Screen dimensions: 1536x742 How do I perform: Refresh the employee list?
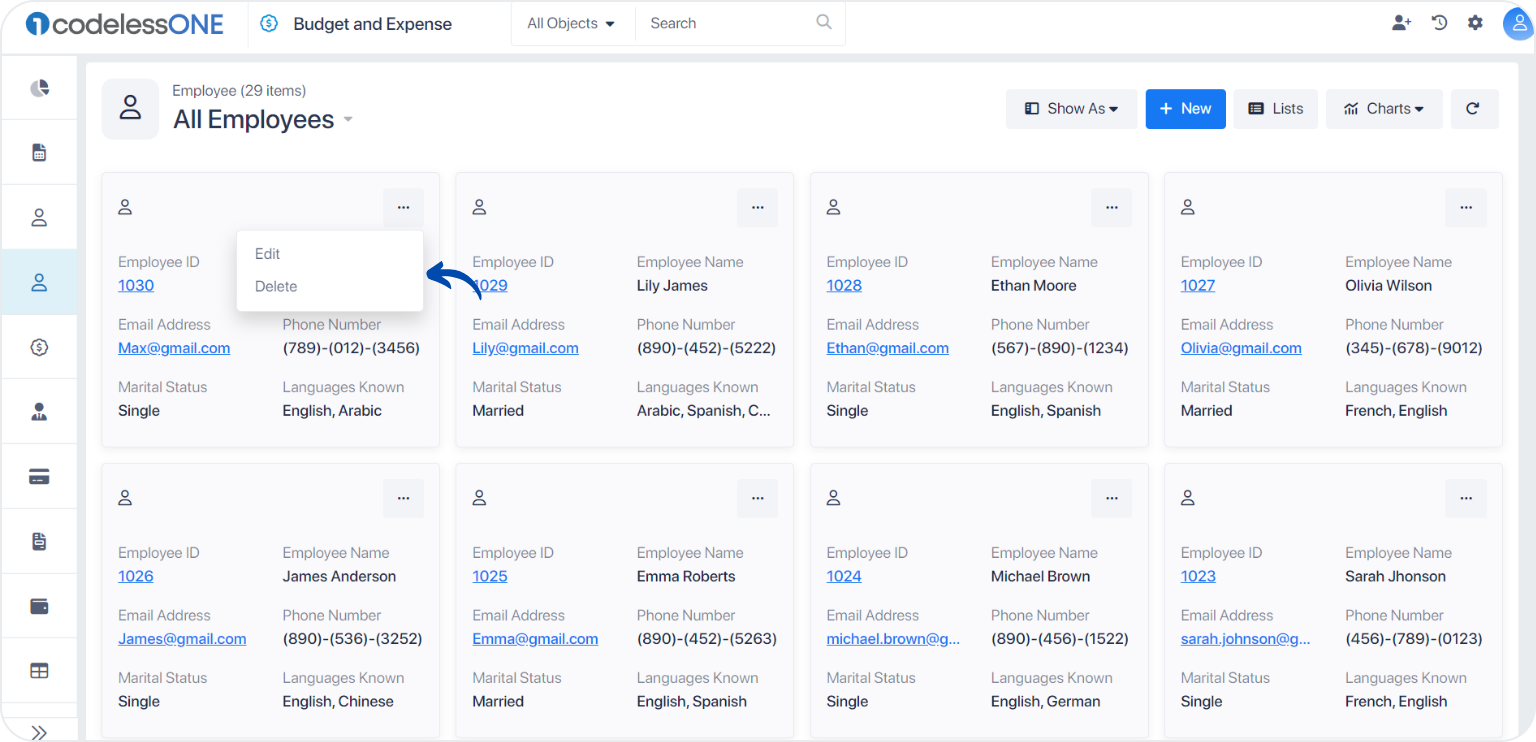pyautogui.click(x=1472, y=109)
